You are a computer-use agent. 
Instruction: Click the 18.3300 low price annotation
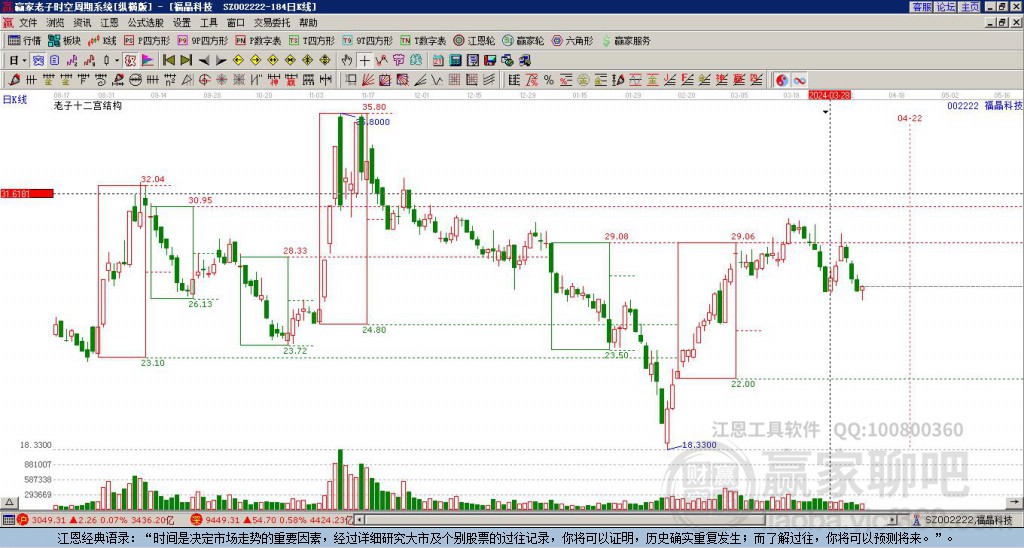point(699,445)
